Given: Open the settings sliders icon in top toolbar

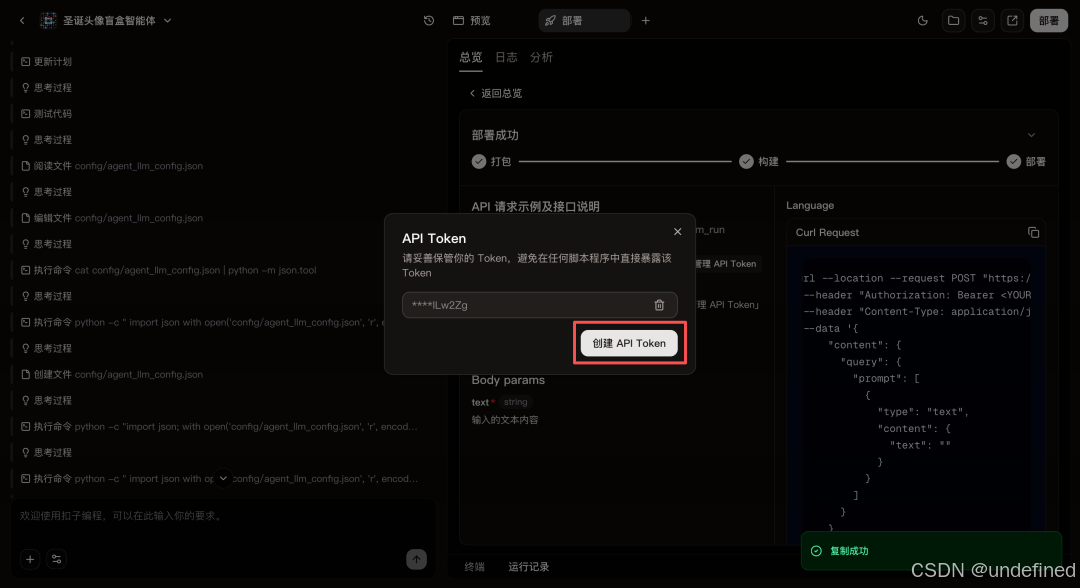Looking at the screenshot, I should (x=983, y=21).
